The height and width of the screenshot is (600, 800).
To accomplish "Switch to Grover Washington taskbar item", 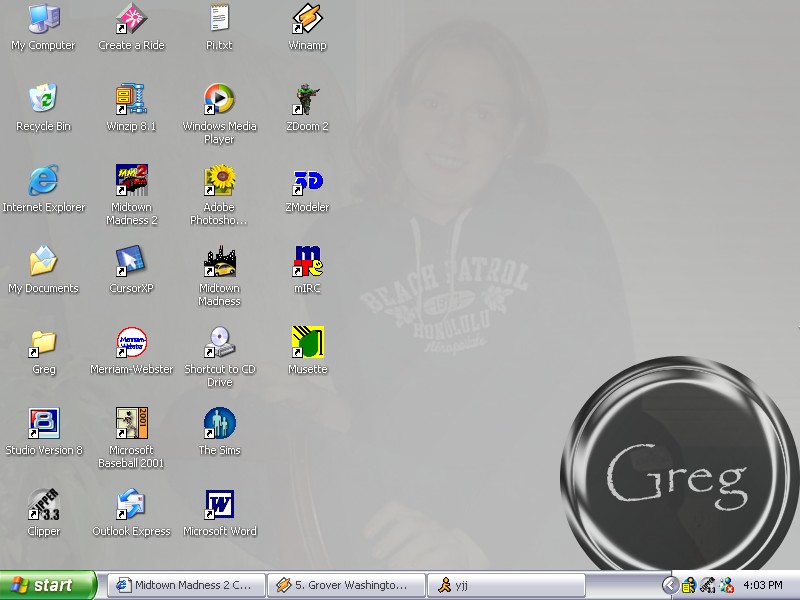I will coord(346,585).
